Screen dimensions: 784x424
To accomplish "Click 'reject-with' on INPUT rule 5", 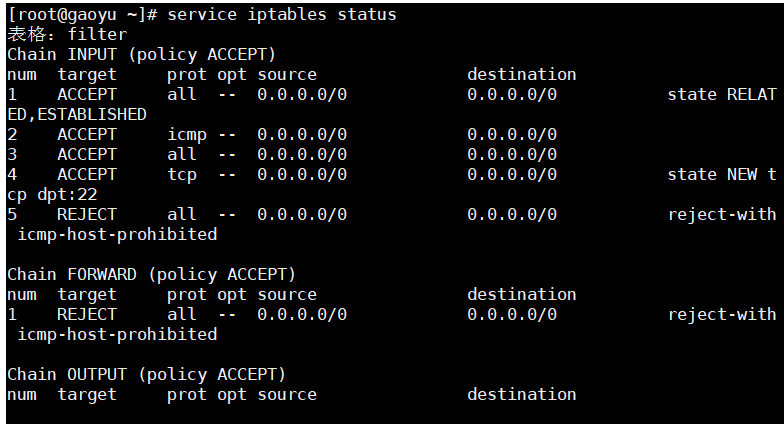I will click(722, 214).
